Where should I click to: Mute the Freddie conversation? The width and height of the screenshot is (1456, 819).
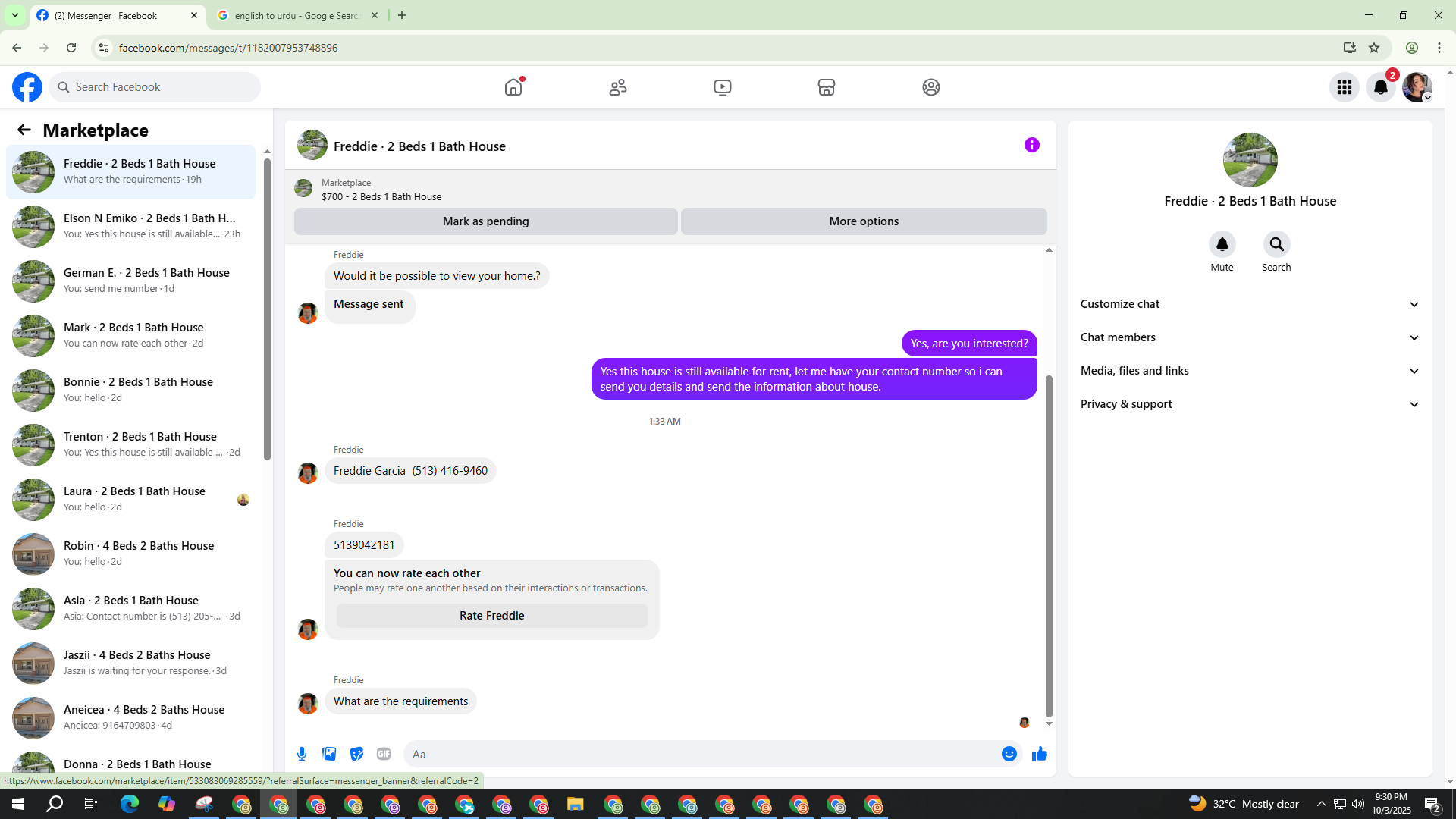1222,244
